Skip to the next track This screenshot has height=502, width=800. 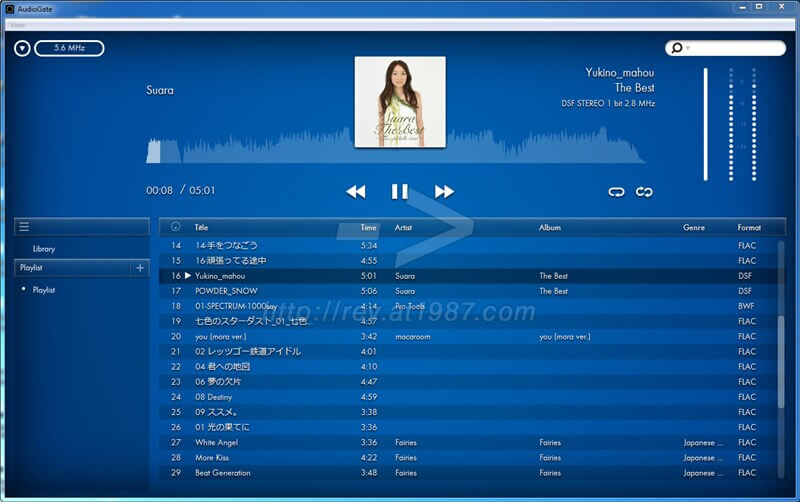point(444,191)
